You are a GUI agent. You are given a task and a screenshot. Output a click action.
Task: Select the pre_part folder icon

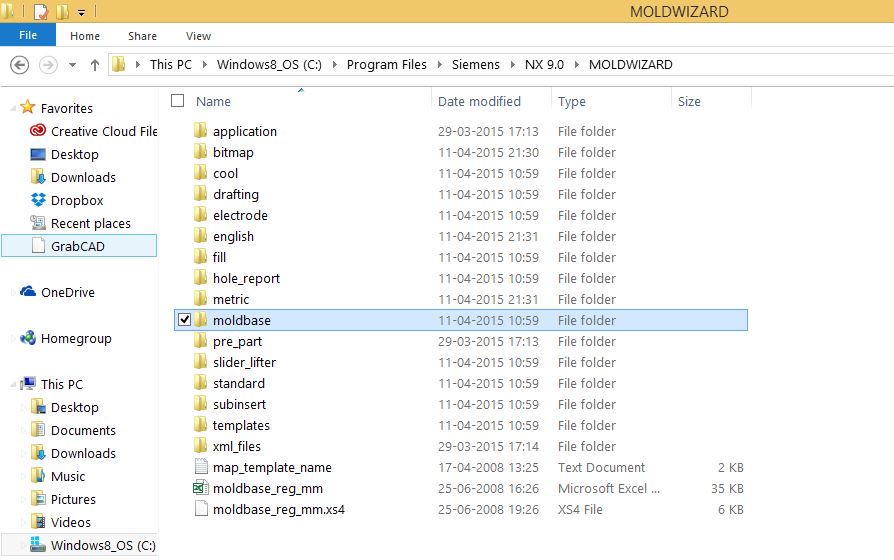201,341
